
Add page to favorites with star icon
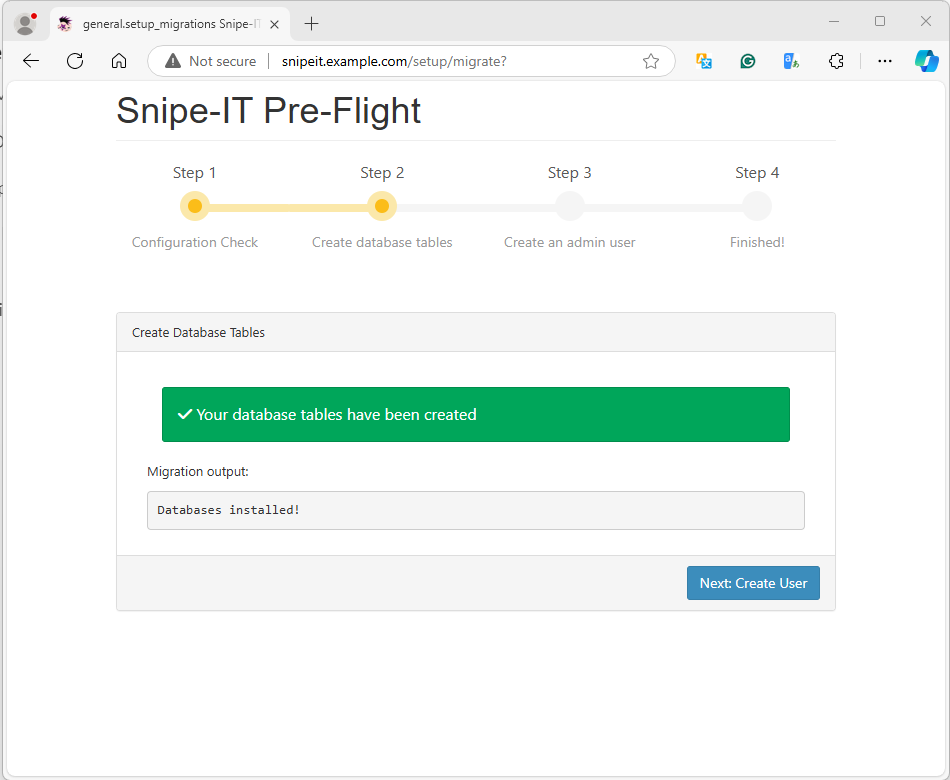tap(651, 61)
